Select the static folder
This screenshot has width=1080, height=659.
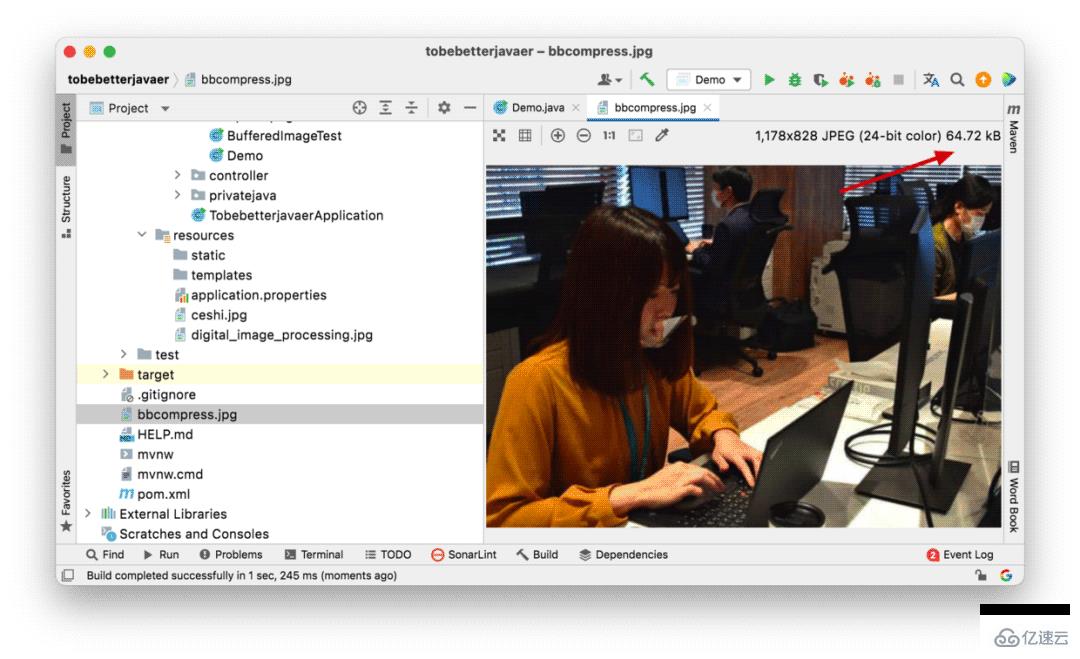point(208,255)
